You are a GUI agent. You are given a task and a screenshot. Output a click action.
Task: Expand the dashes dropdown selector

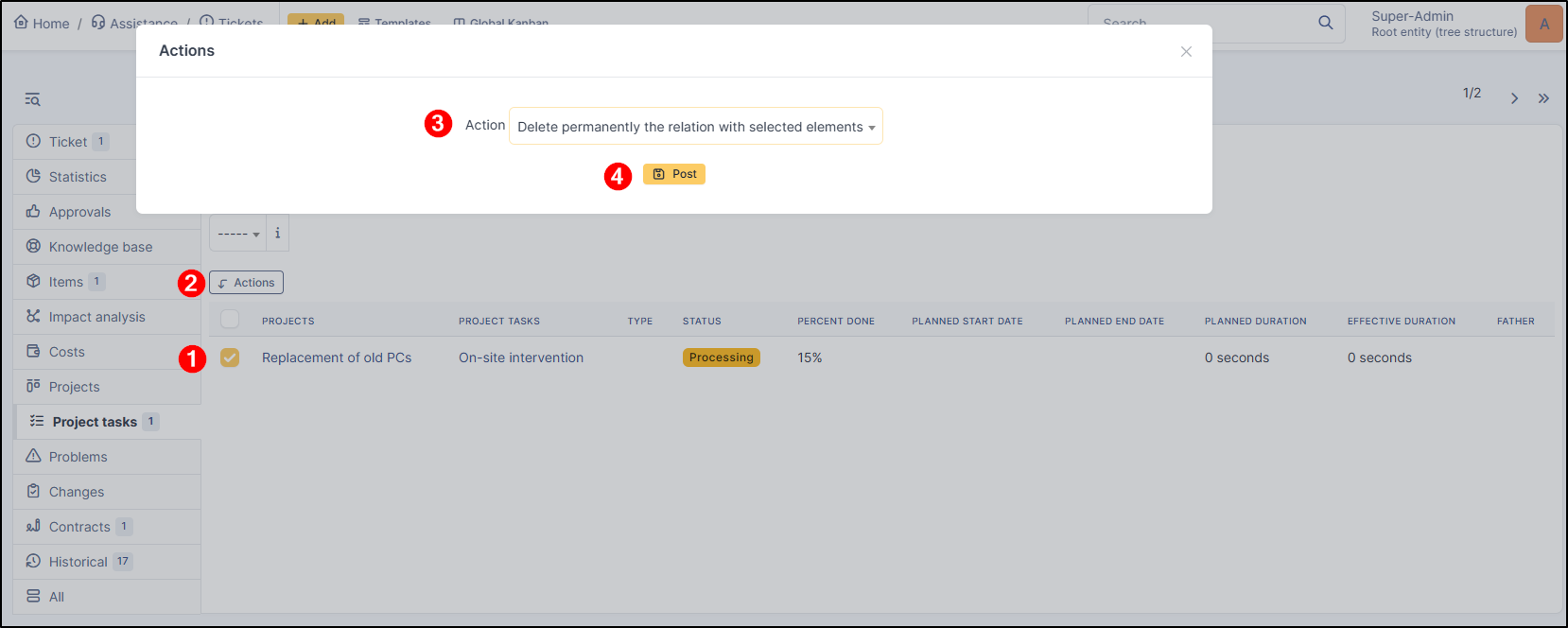238,234
